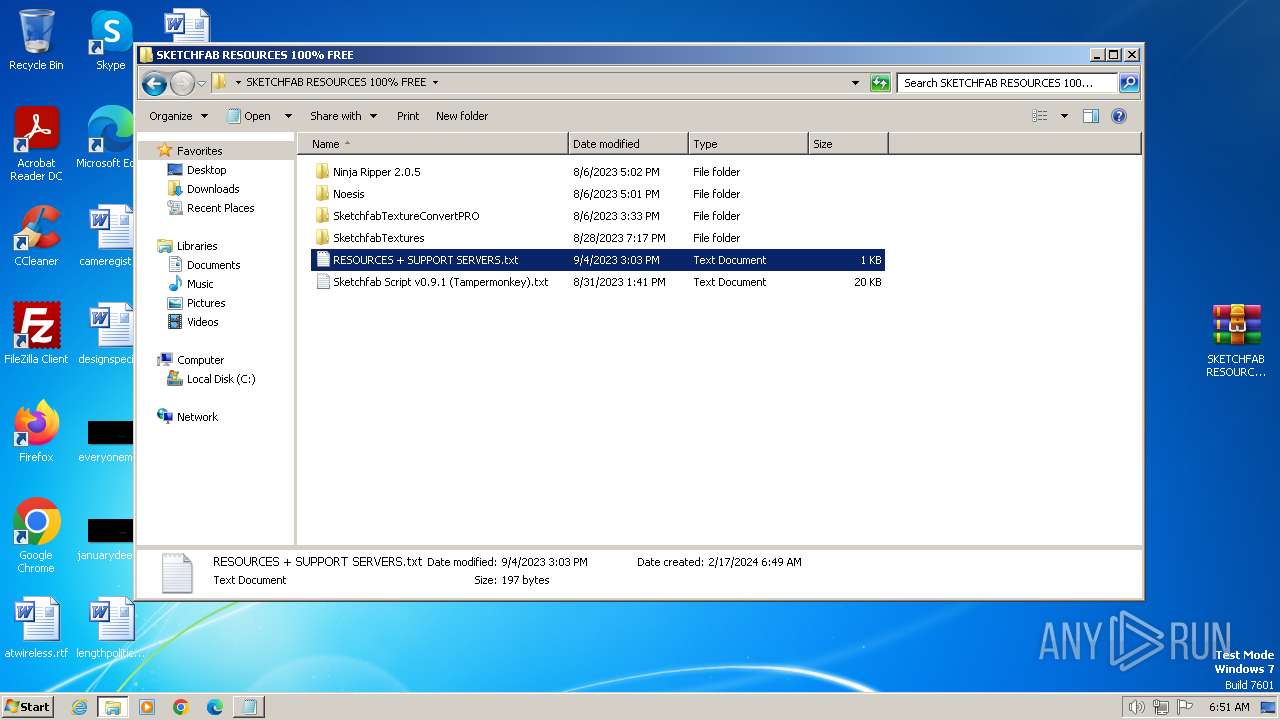
Task: Change view with the view icon
Action: tap(1040, 116)
